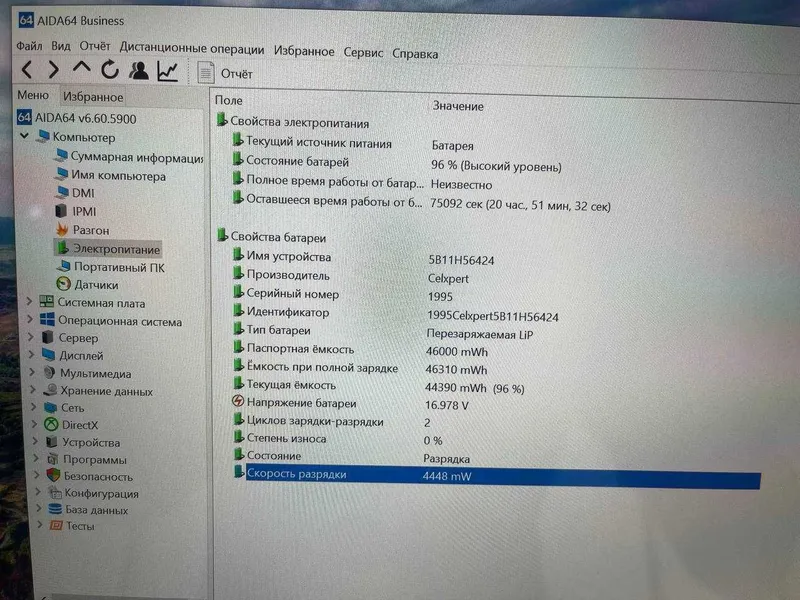Image resolution: width=800 pixels, height=600 pixels.
Task: Select the Свойства батареи group row
Action: (271, 237)
